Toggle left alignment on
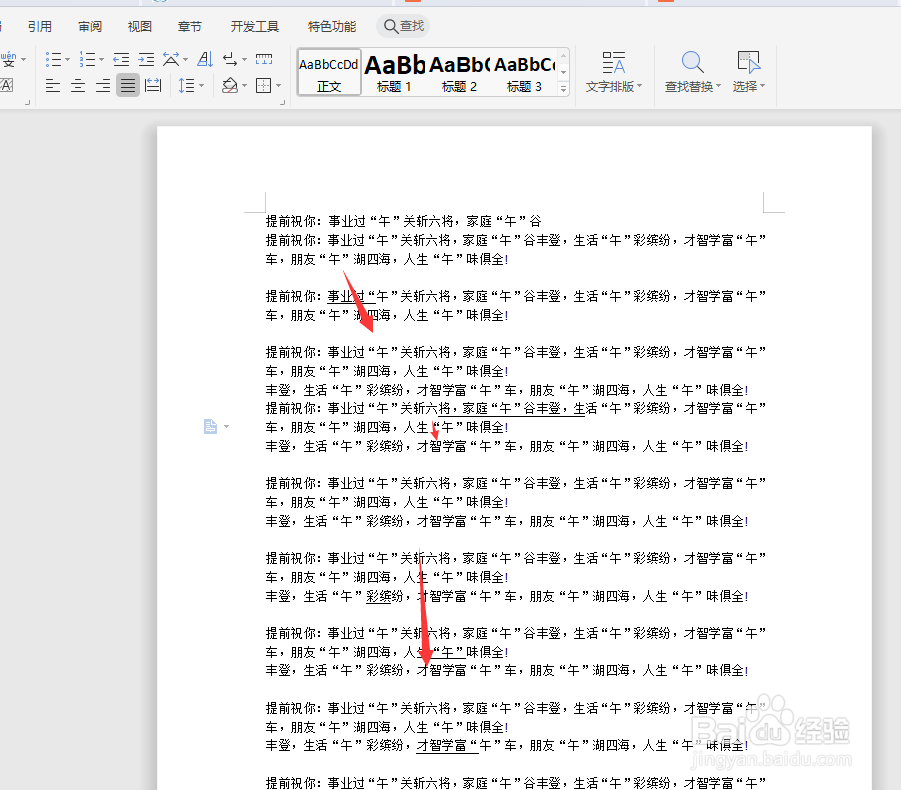This screenshot has width=901, height=790. pyautogui.click(x=52, y=88)
